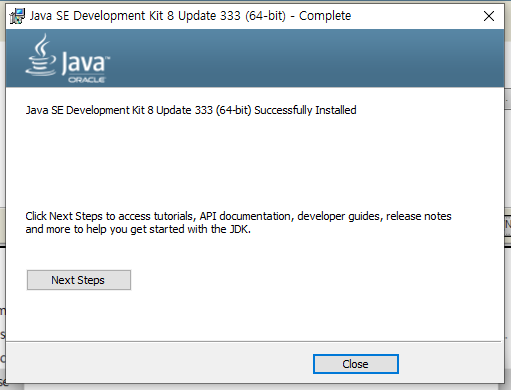The height and width of the screenshot is (390, 511).
Task: Click the installer icon in title bar
Action: coord(17,16)
